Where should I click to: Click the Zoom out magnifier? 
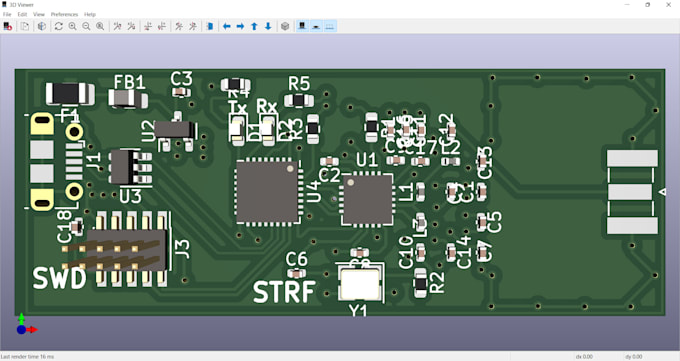[x=86, y=26]
